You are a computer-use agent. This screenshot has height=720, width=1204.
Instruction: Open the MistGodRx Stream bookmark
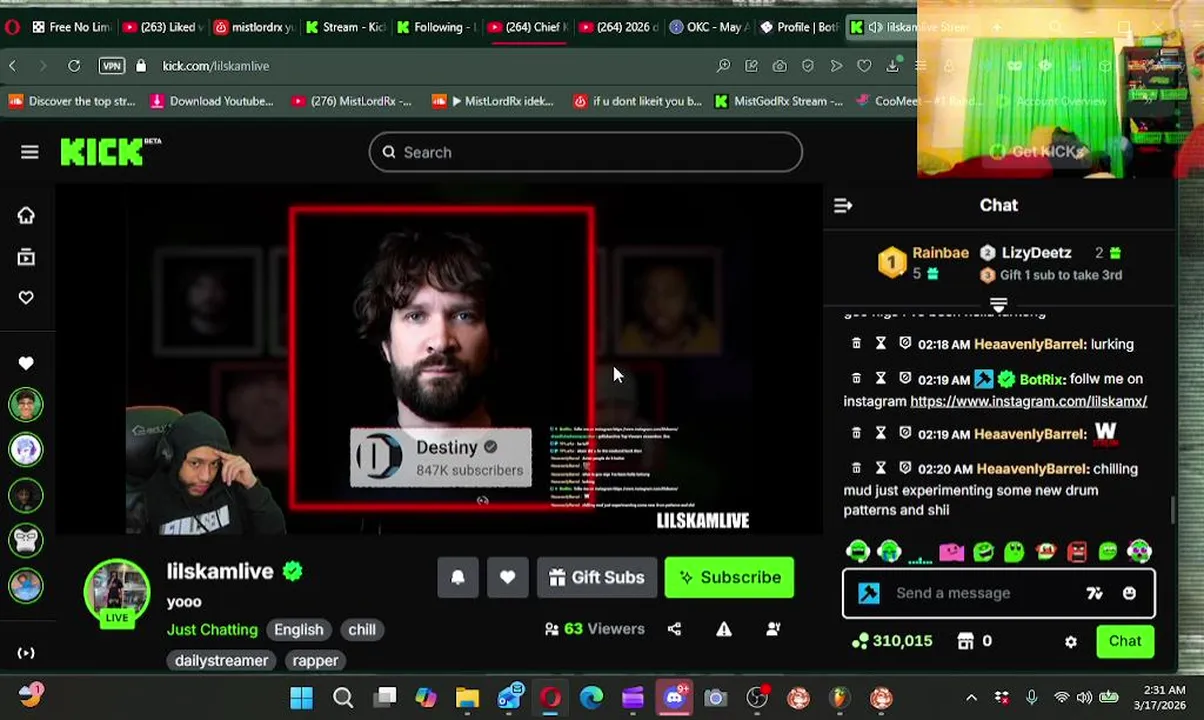pyautogui.click(x=778, y=101)
